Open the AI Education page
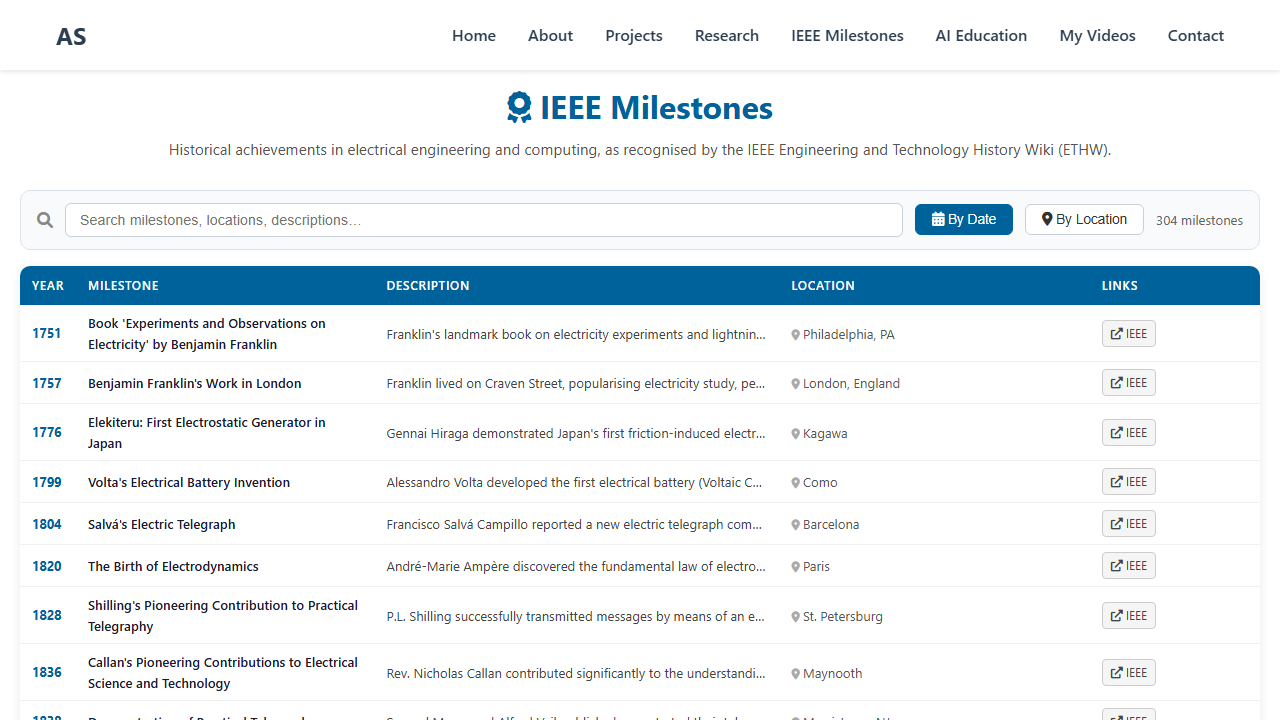 (981, 35)
